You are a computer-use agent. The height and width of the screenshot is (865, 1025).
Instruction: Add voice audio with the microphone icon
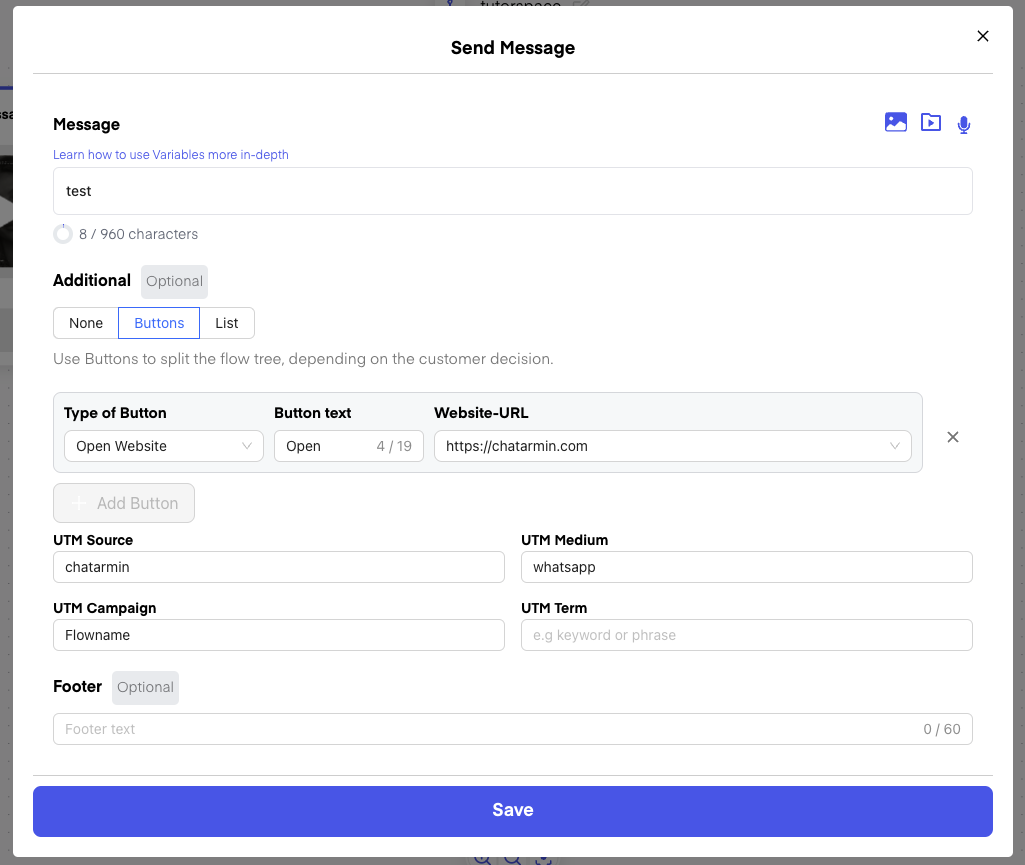tap(963, 124)
